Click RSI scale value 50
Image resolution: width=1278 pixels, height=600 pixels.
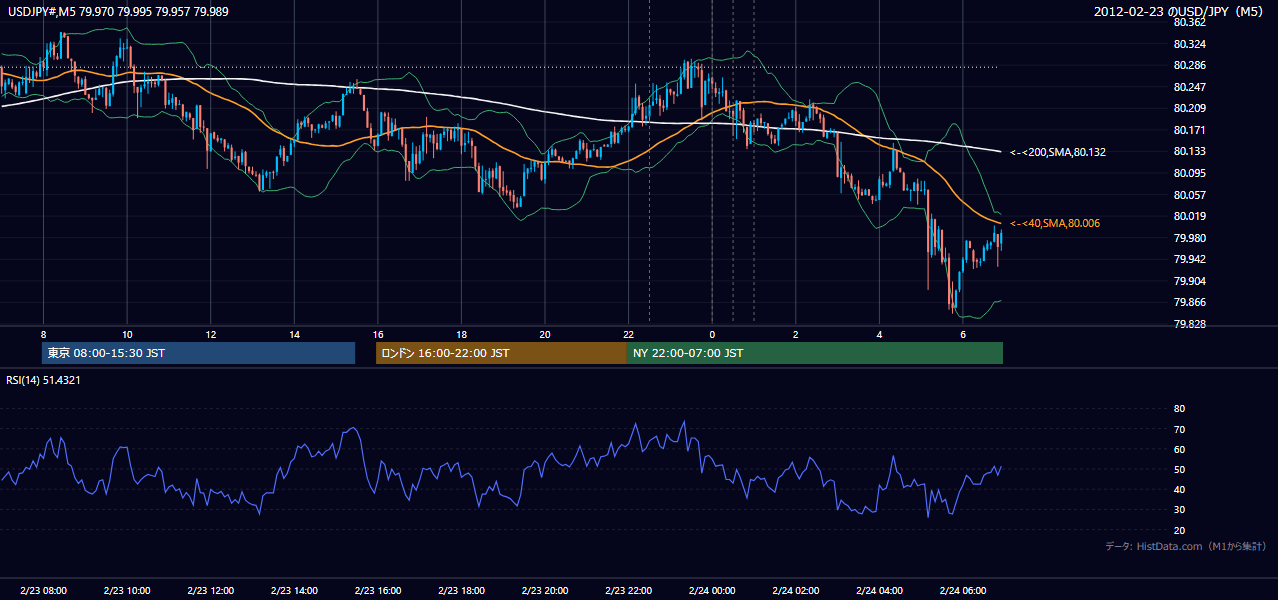click(1179, 469)
